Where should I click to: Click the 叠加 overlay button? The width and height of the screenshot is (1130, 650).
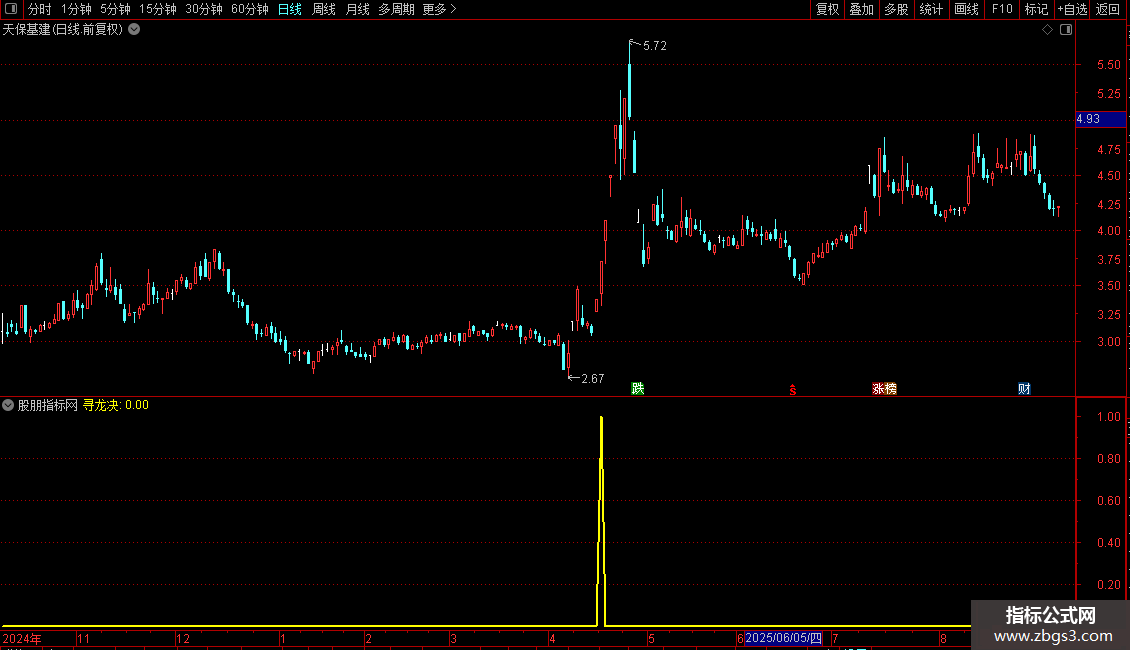point(861,9)
